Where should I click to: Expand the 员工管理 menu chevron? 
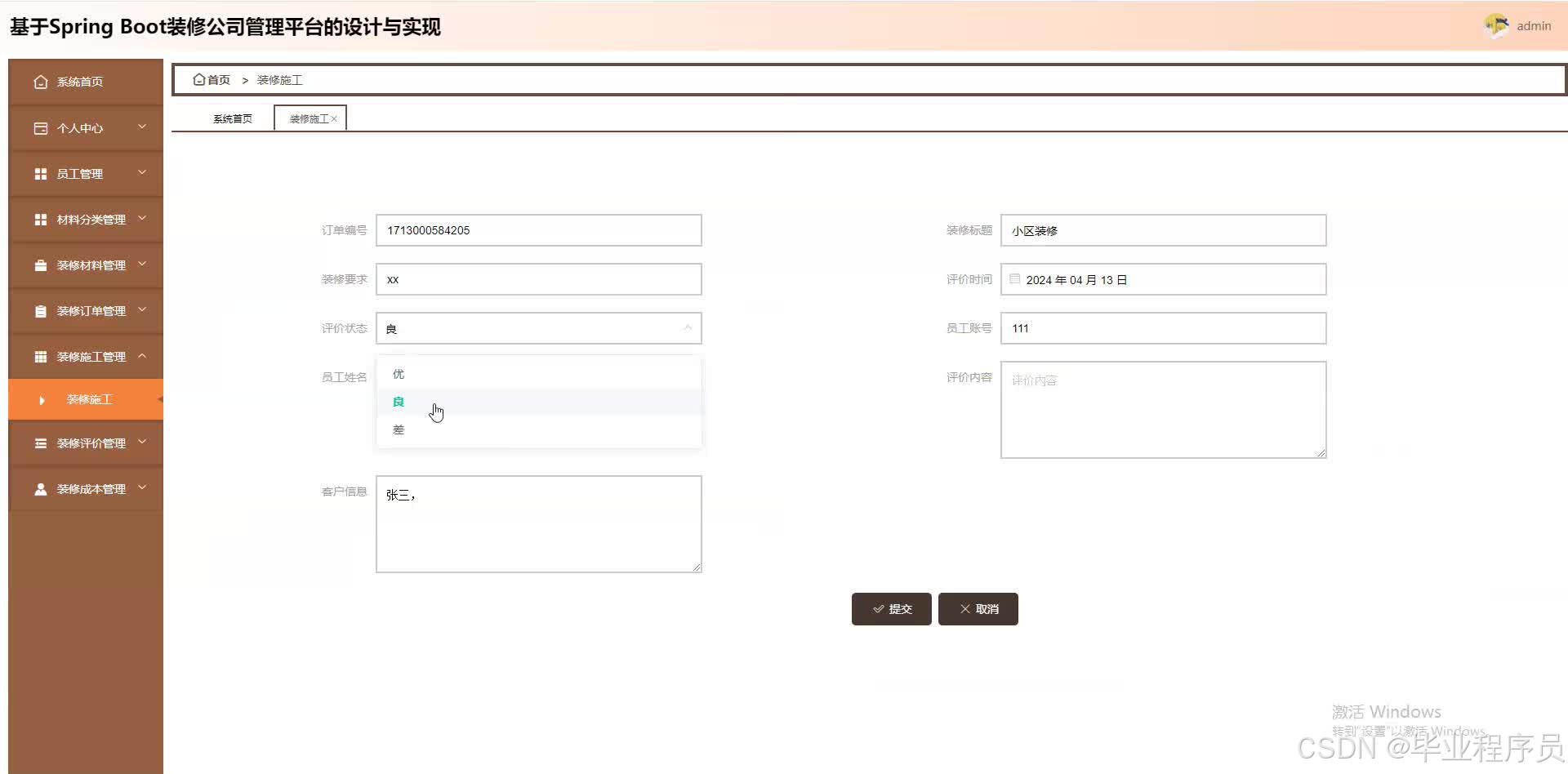click(x=142, y=172)
